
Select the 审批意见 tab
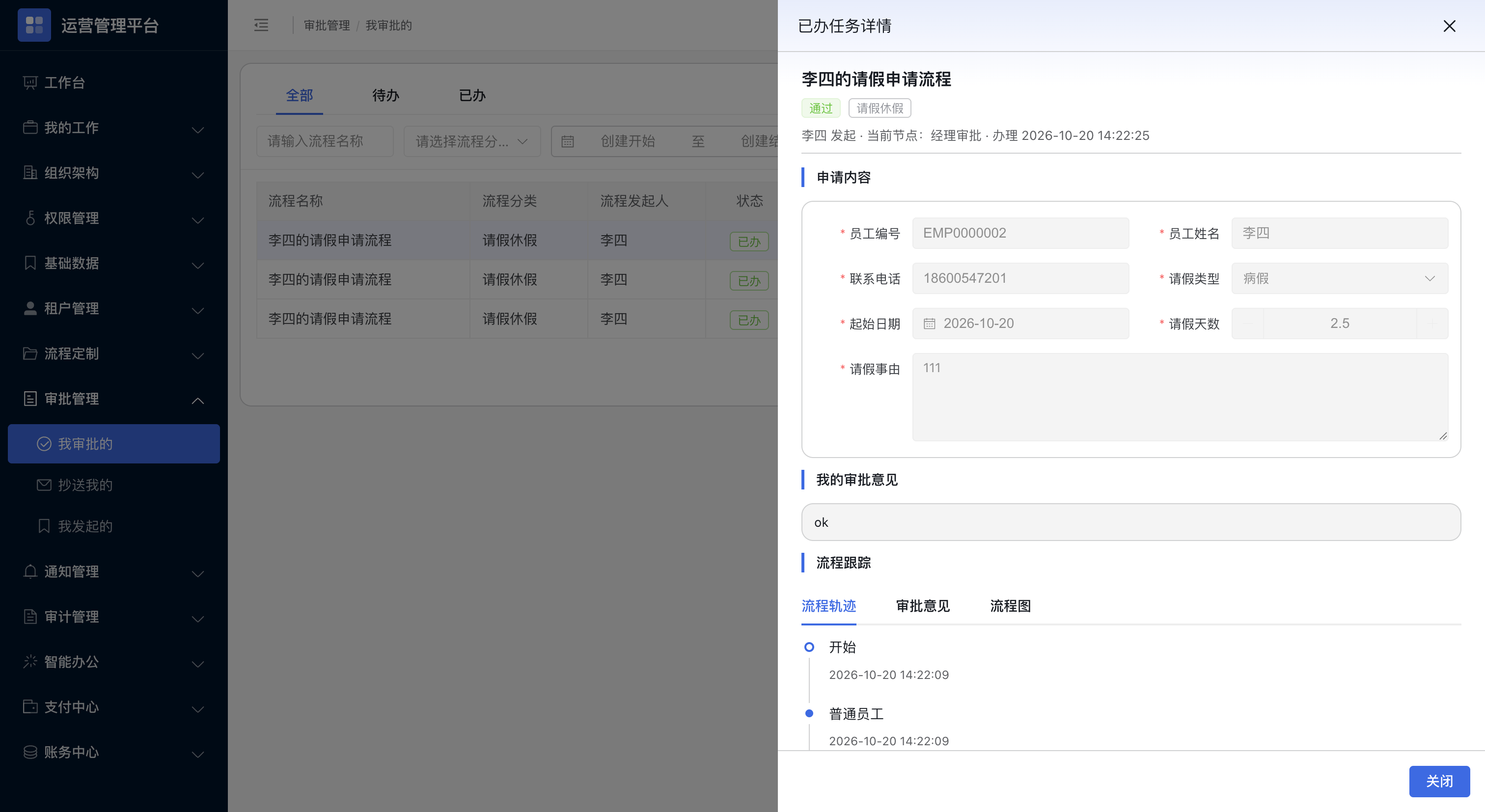[922, 606]
